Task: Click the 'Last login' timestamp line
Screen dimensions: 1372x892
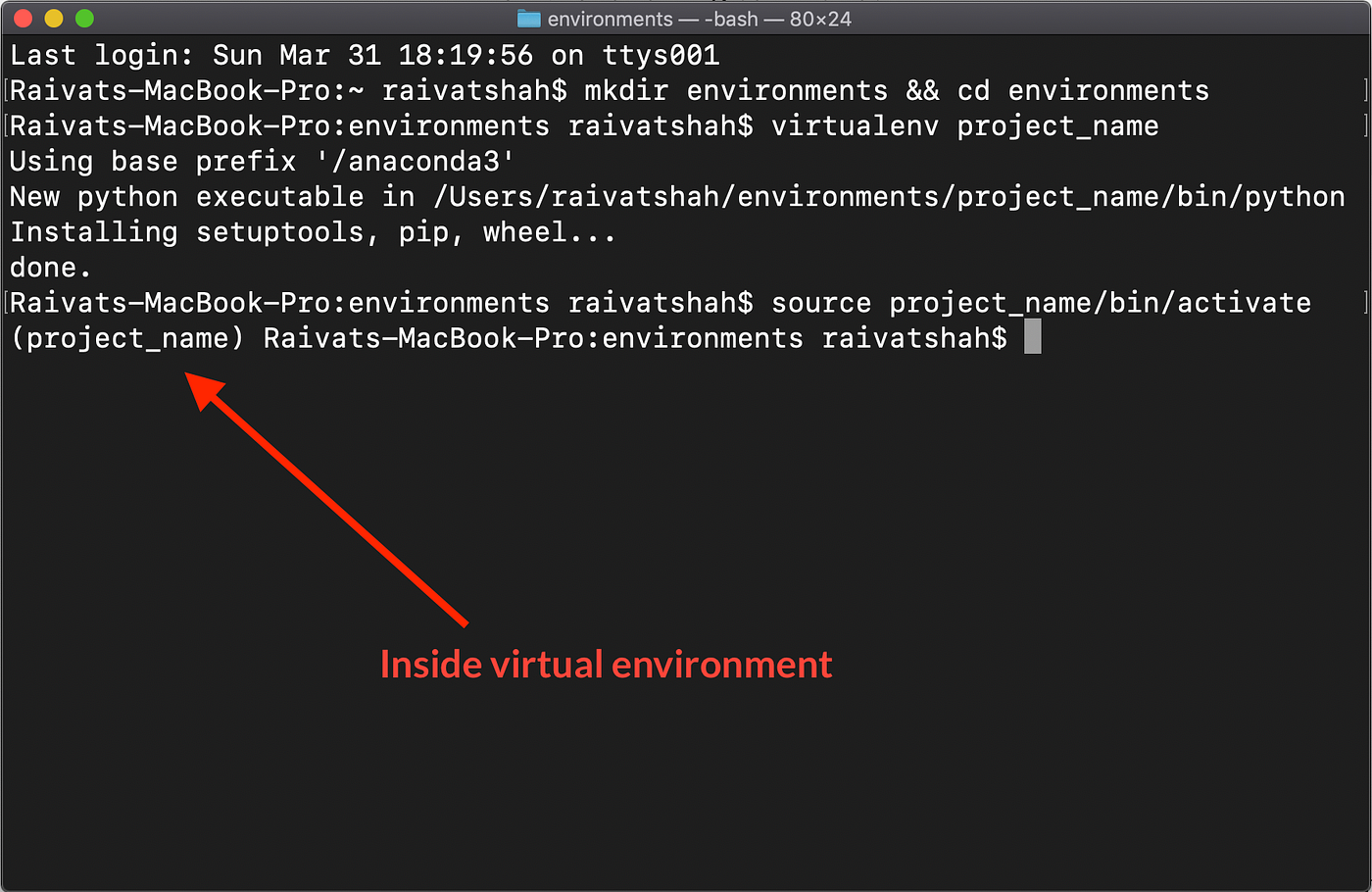Action: [x=363, y=55]
